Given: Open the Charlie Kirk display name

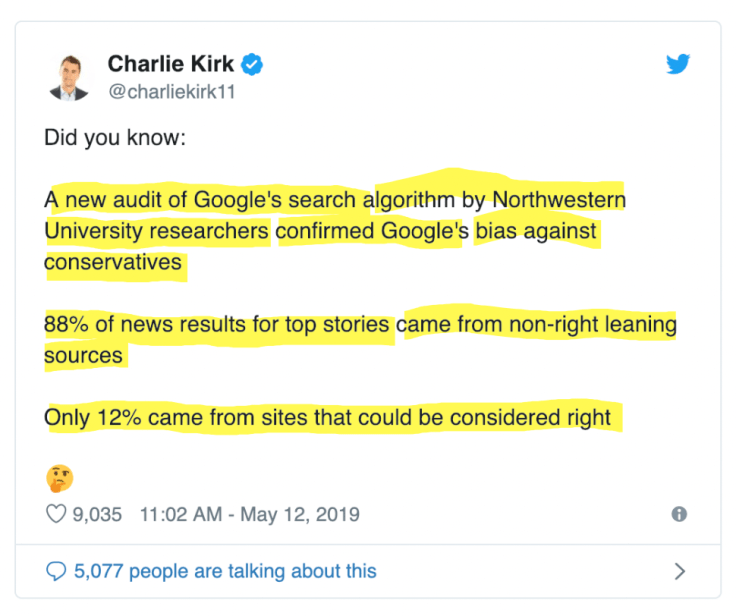Looking at the screenshot, I should tap(171, 65).
